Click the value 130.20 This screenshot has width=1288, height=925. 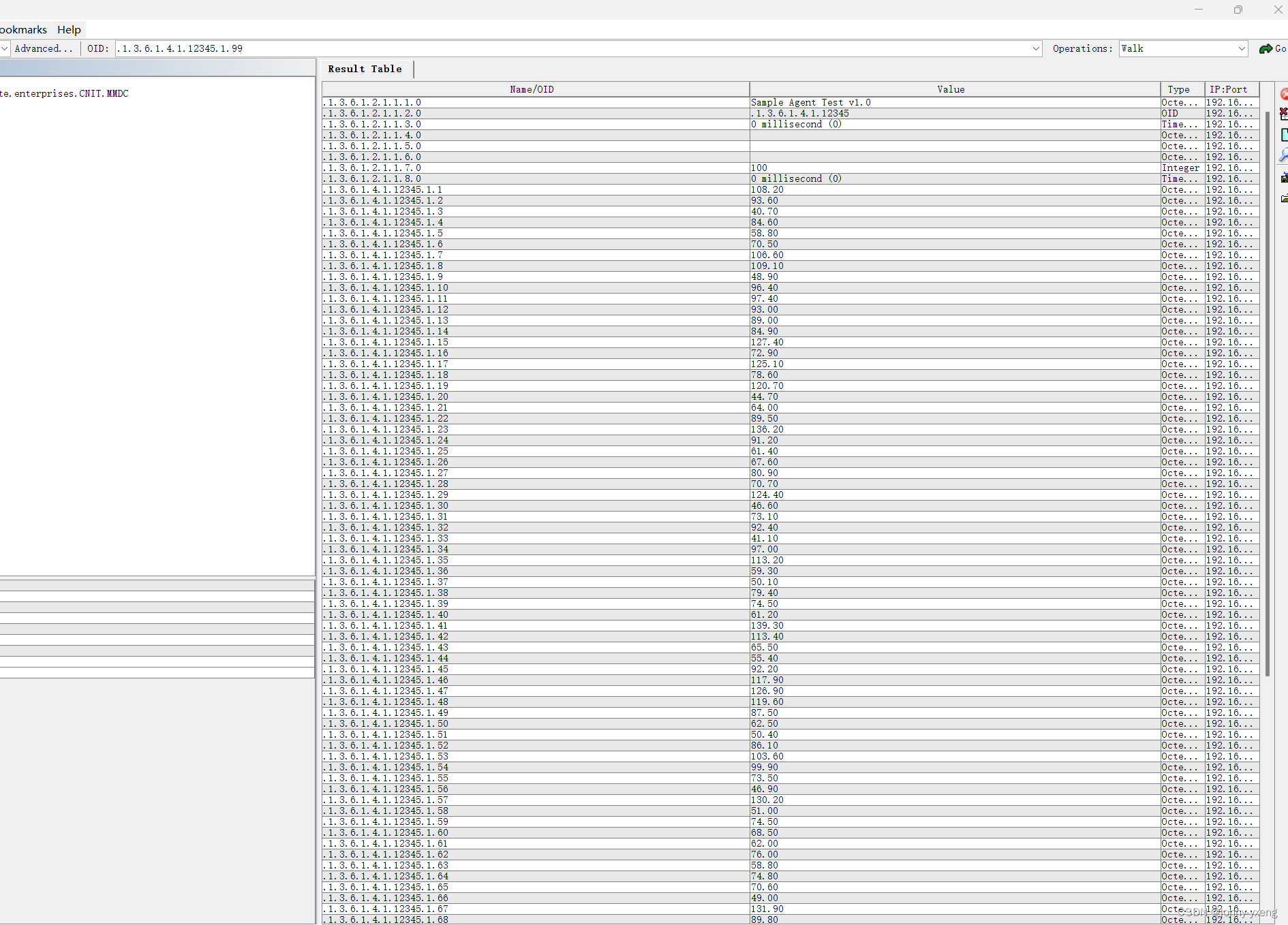[767, 800]
